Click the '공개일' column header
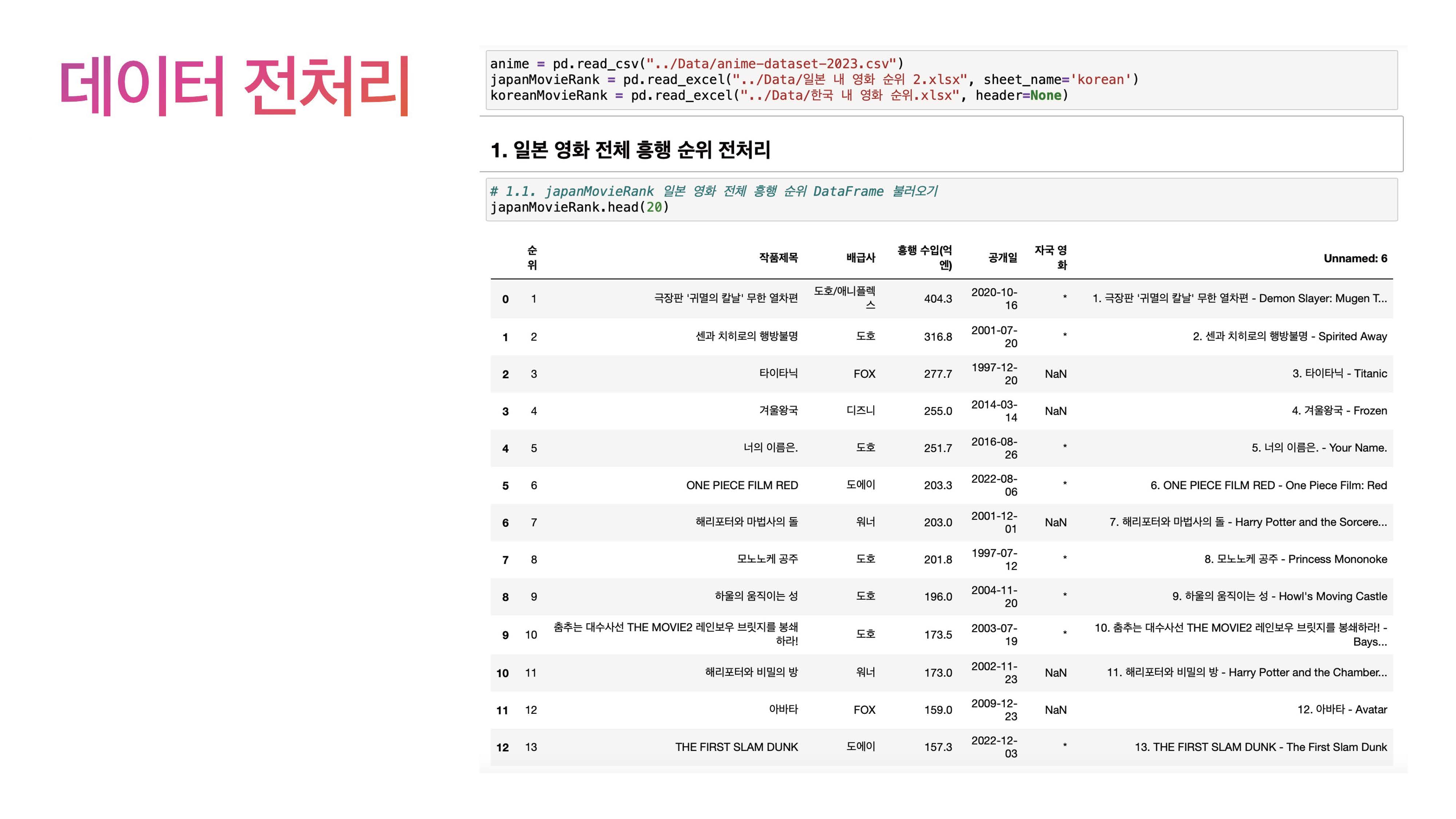 (1002, 258)
